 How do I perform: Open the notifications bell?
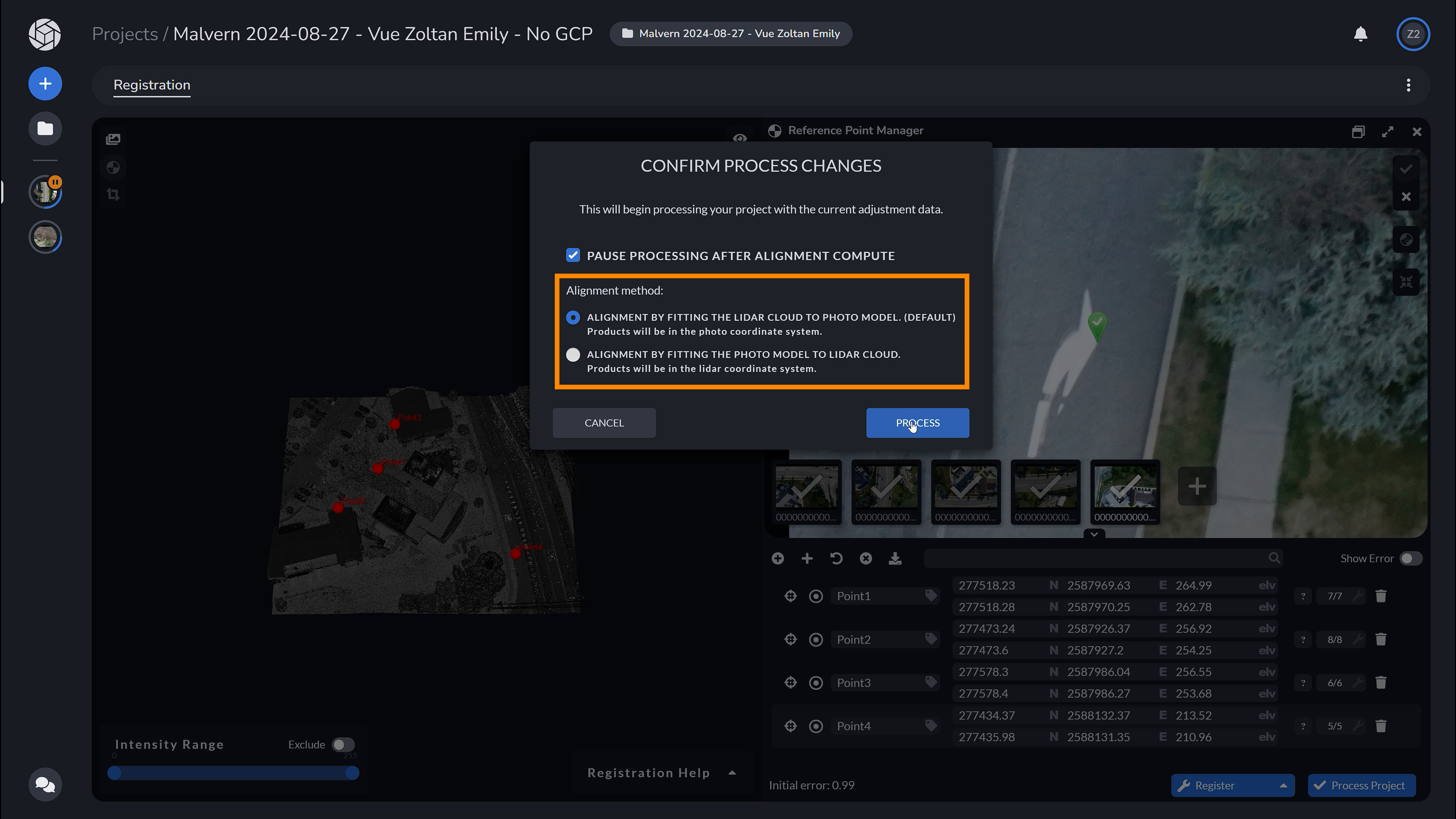click(1360, 34)
